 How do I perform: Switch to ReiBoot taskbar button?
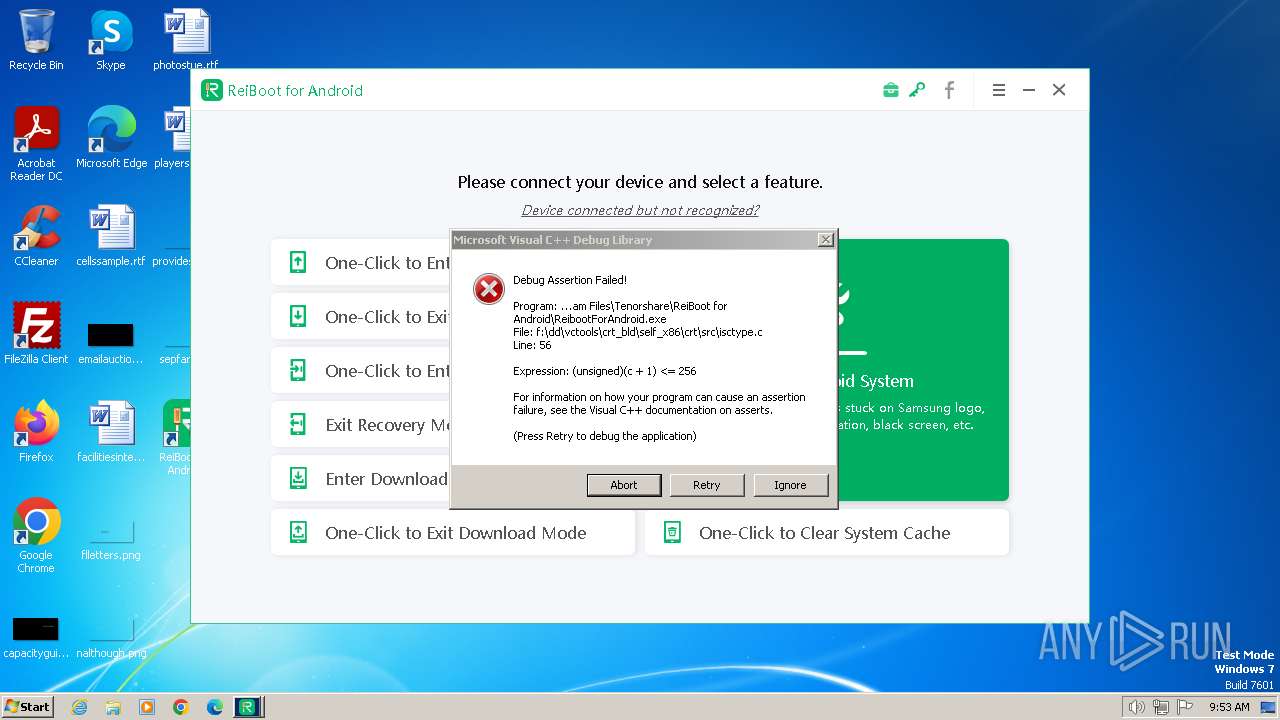[x=249, y=707]
